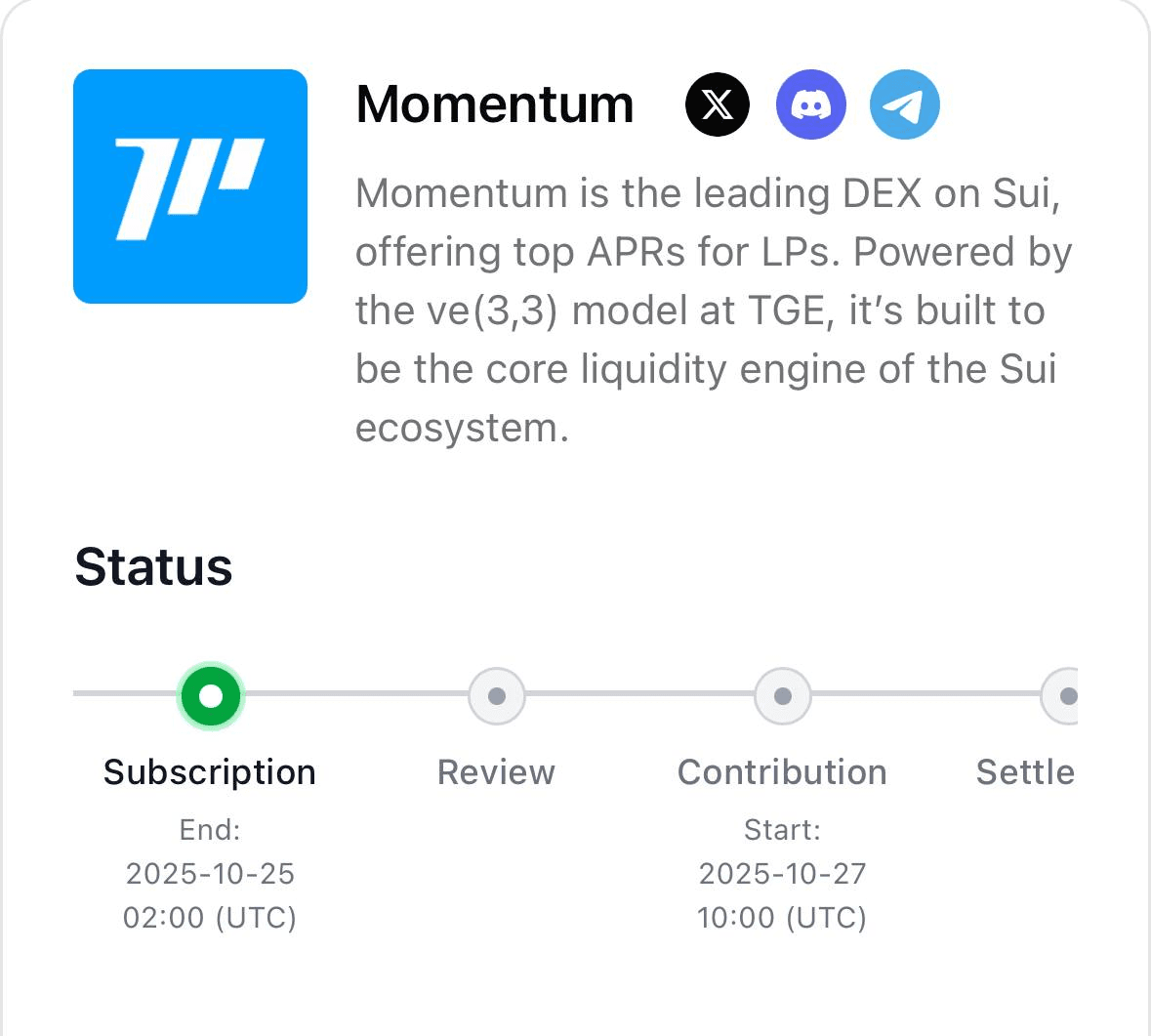Select the Review step circle marker

pos(496,696)
